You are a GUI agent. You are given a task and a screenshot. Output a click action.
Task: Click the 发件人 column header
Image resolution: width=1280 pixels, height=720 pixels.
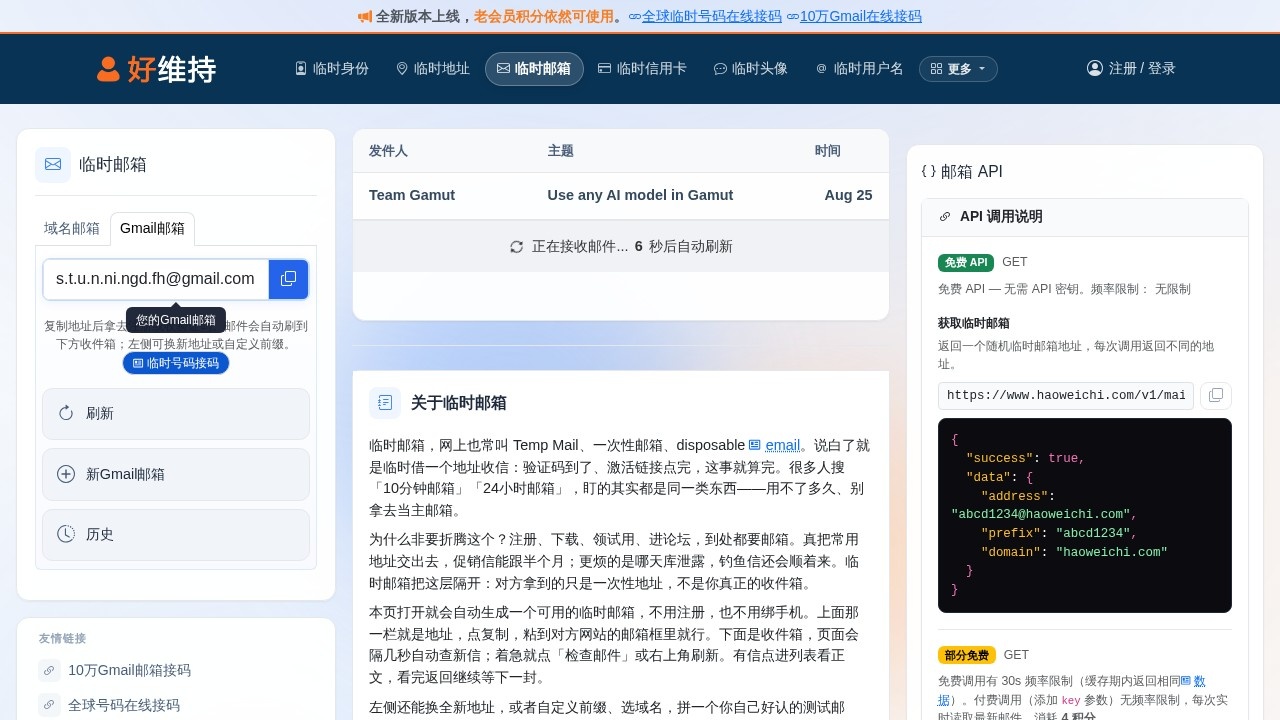(388, 151)
